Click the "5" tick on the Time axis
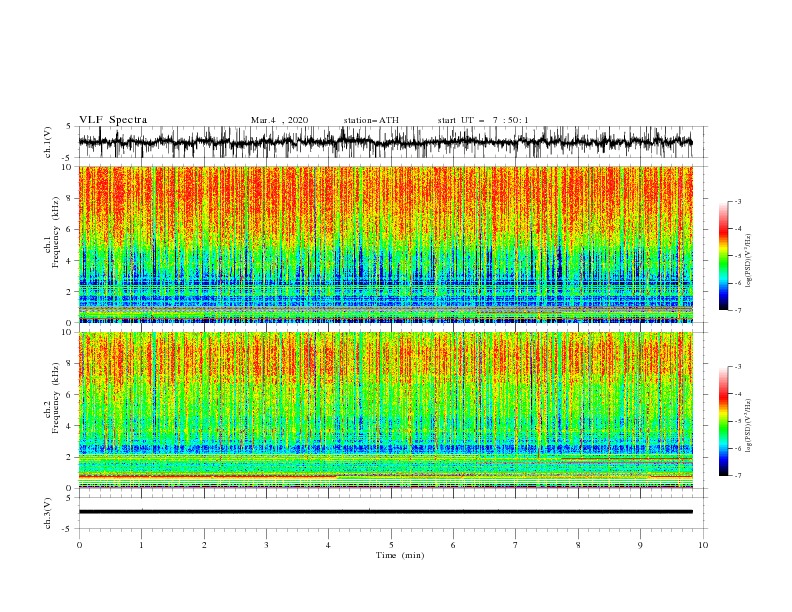This screenshot has height=612, width=792. (x=391, y=545)
